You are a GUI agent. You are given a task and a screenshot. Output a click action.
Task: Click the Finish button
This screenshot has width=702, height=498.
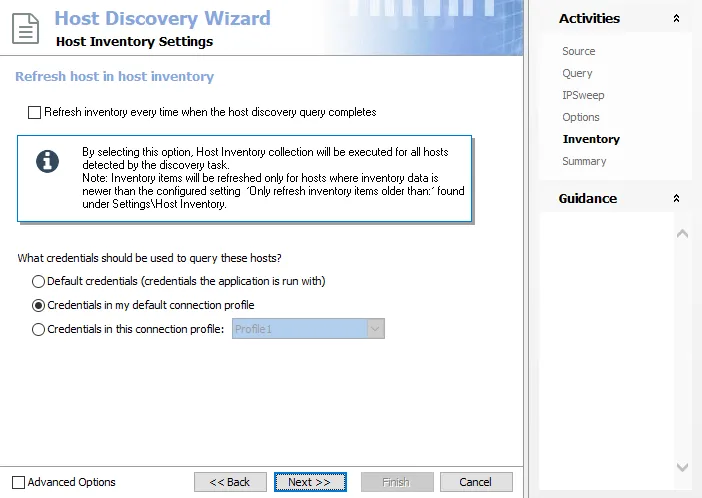click(x=397, y=482)
